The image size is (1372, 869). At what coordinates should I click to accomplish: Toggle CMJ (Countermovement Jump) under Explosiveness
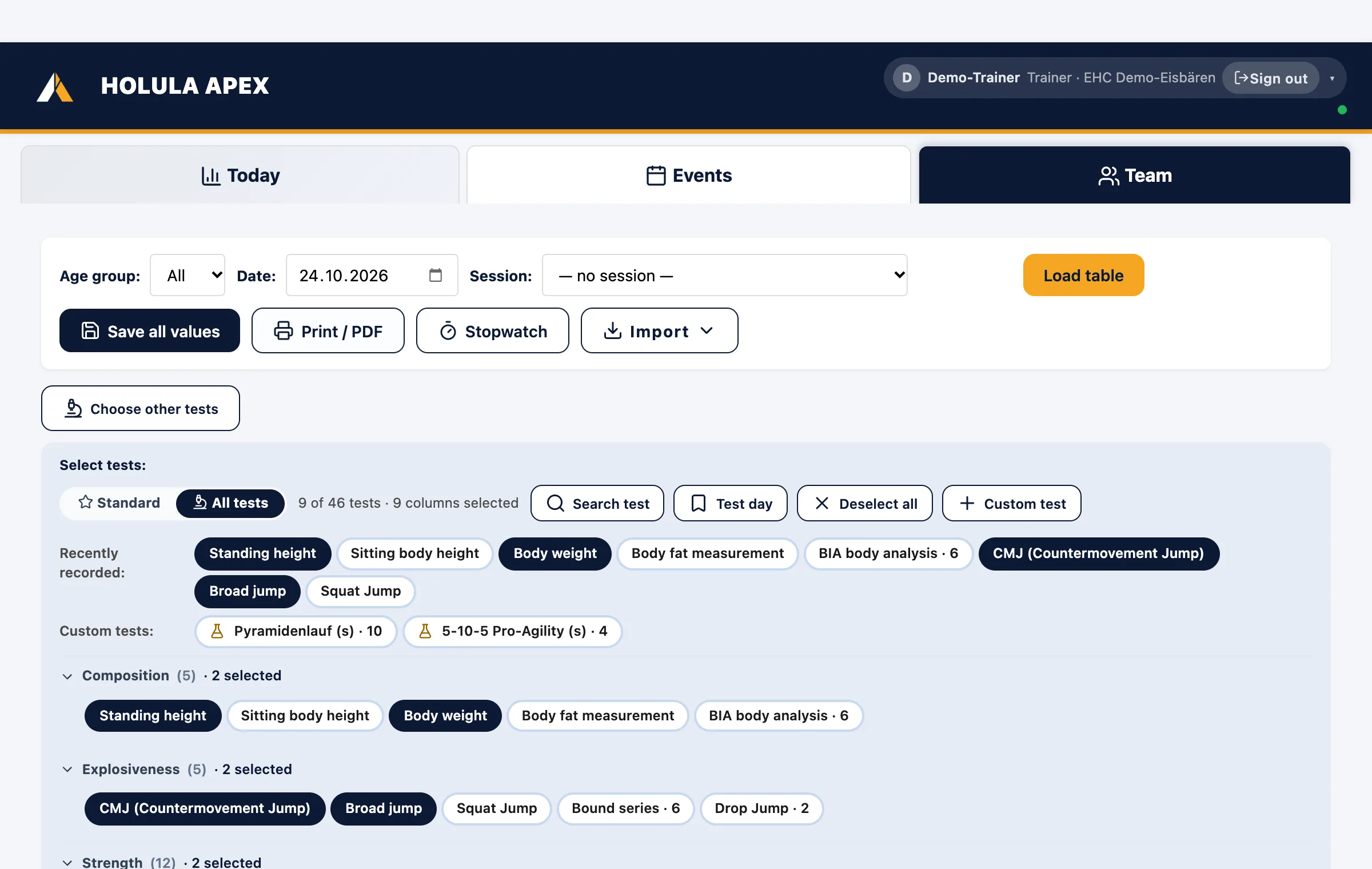tap(205, 808)
